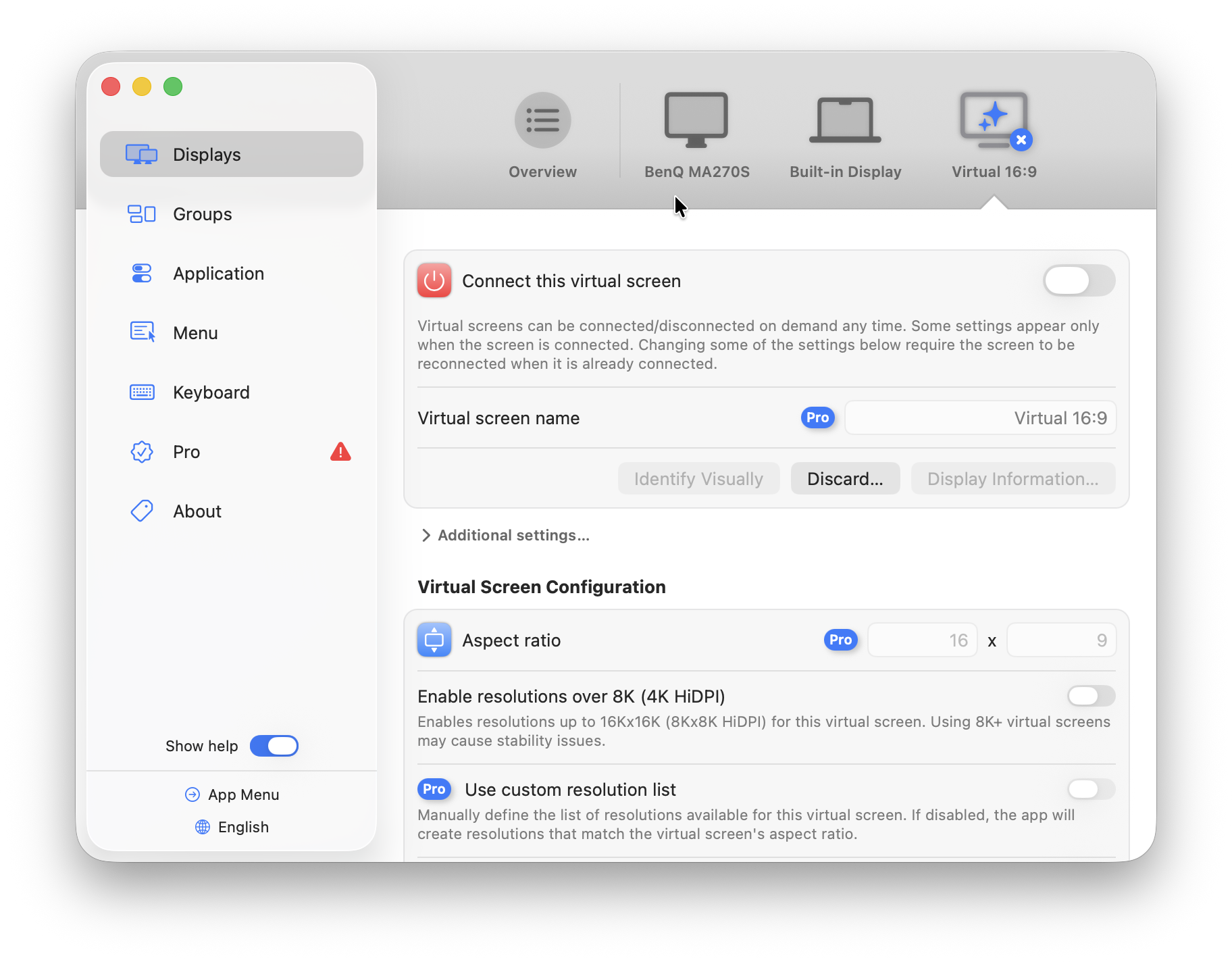The image size is (1232, 962).
Task: Click the Use custom resolution list label
Action: [570, 789]
